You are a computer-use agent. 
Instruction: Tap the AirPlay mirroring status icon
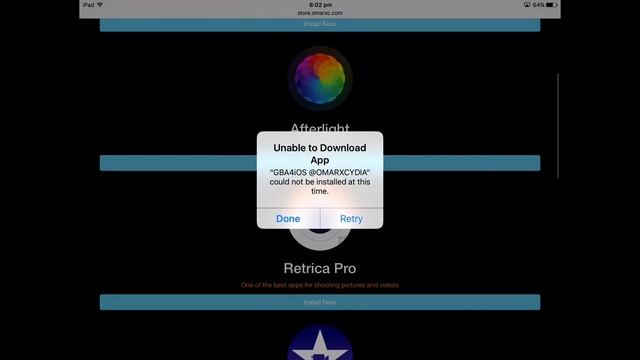pyautogui.click(x=527, y=5)
